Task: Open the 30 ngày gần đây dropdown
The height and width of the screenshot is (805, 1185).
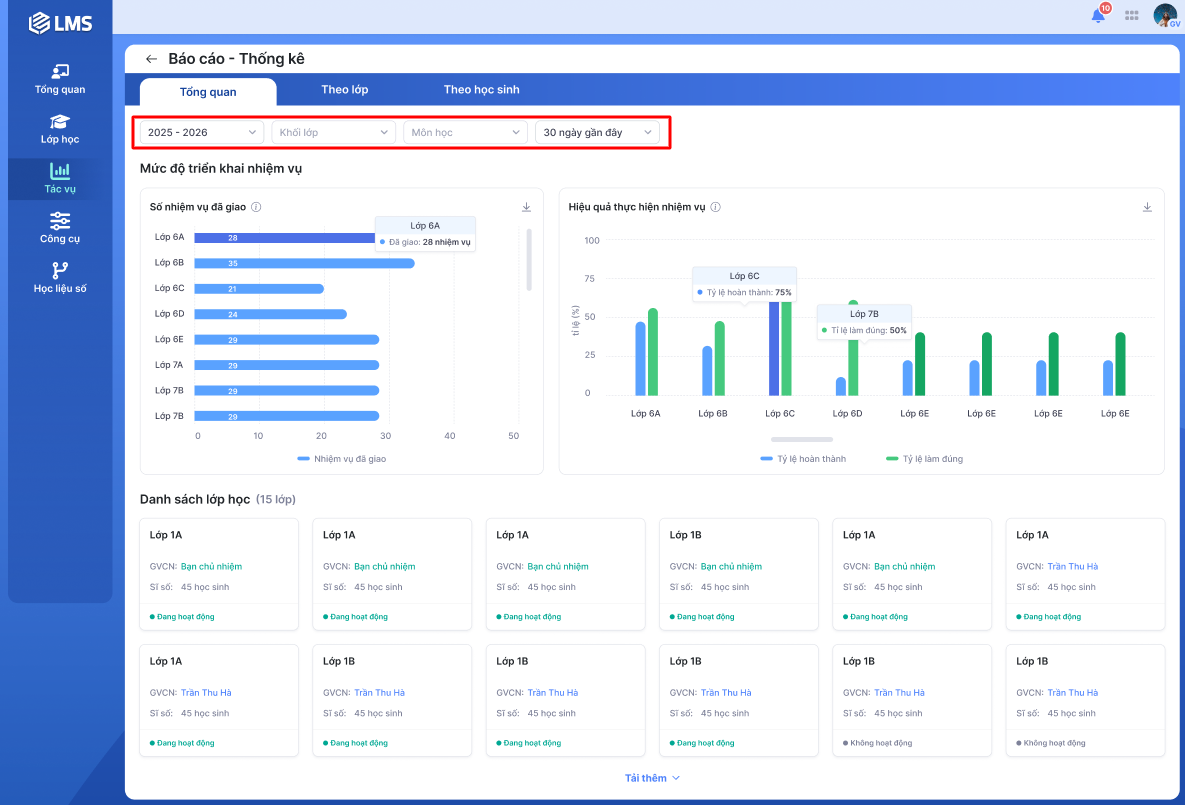Action: pos(597,132)
